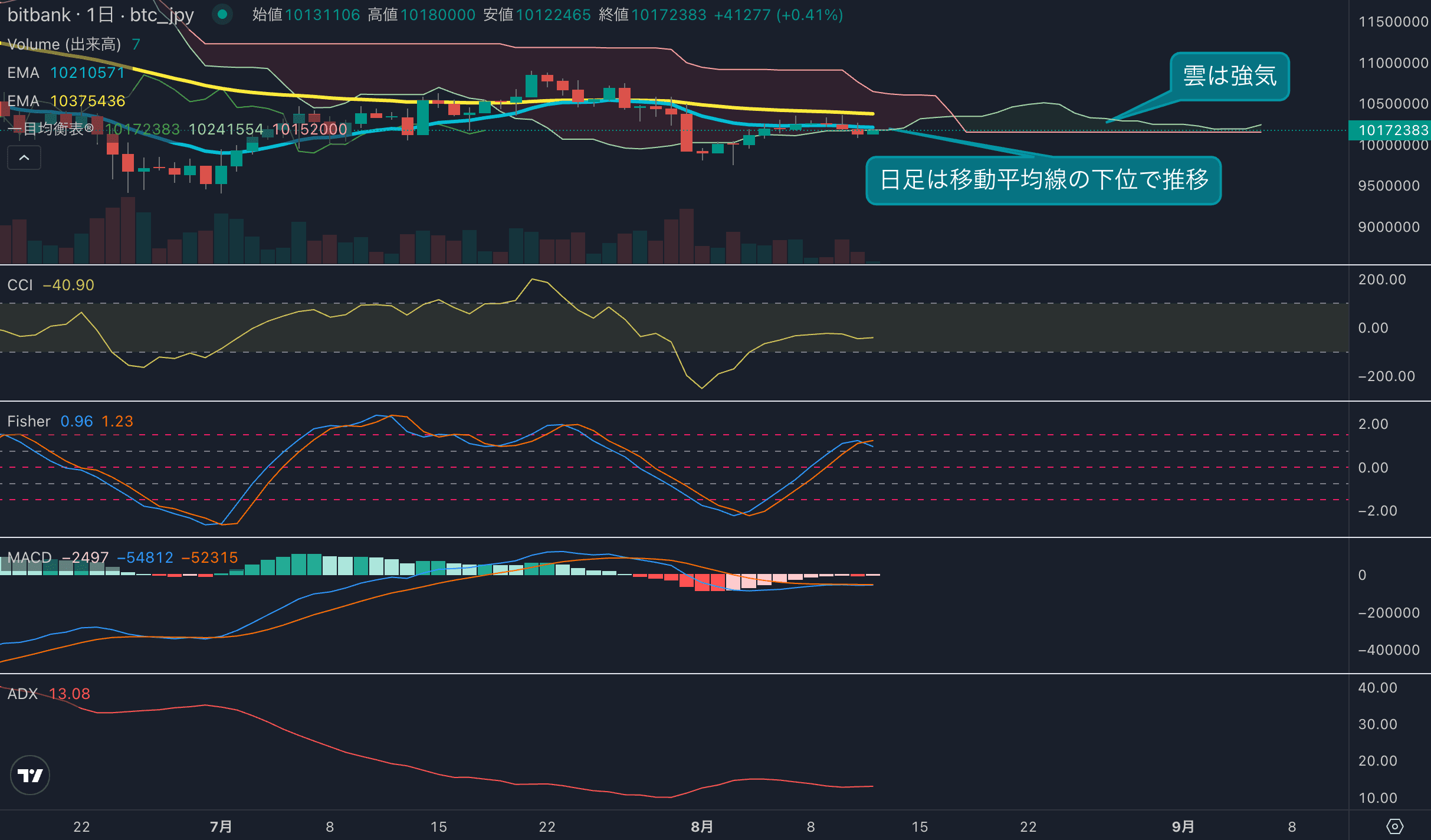Click the MACD indicator name
Viewport: 1431px width, 840px height.
29,557
